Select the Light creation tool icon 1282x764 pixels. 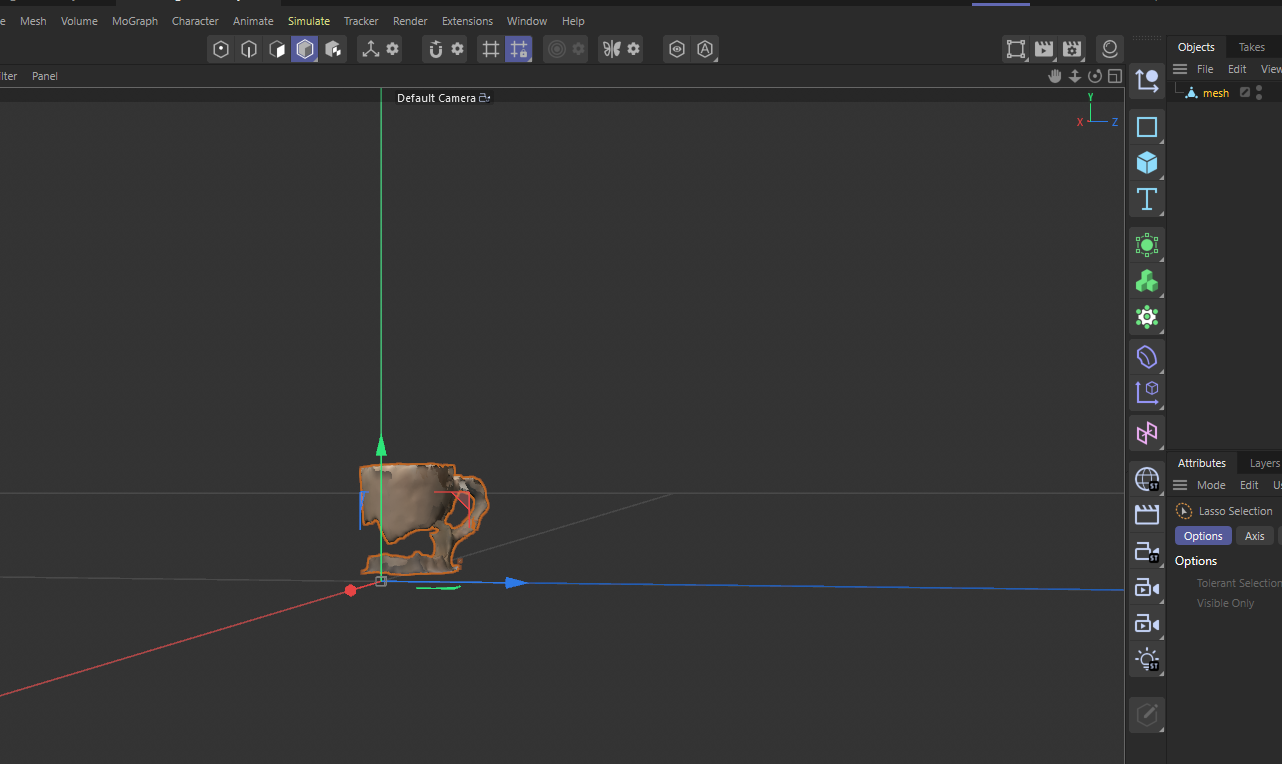point(1147,659)
